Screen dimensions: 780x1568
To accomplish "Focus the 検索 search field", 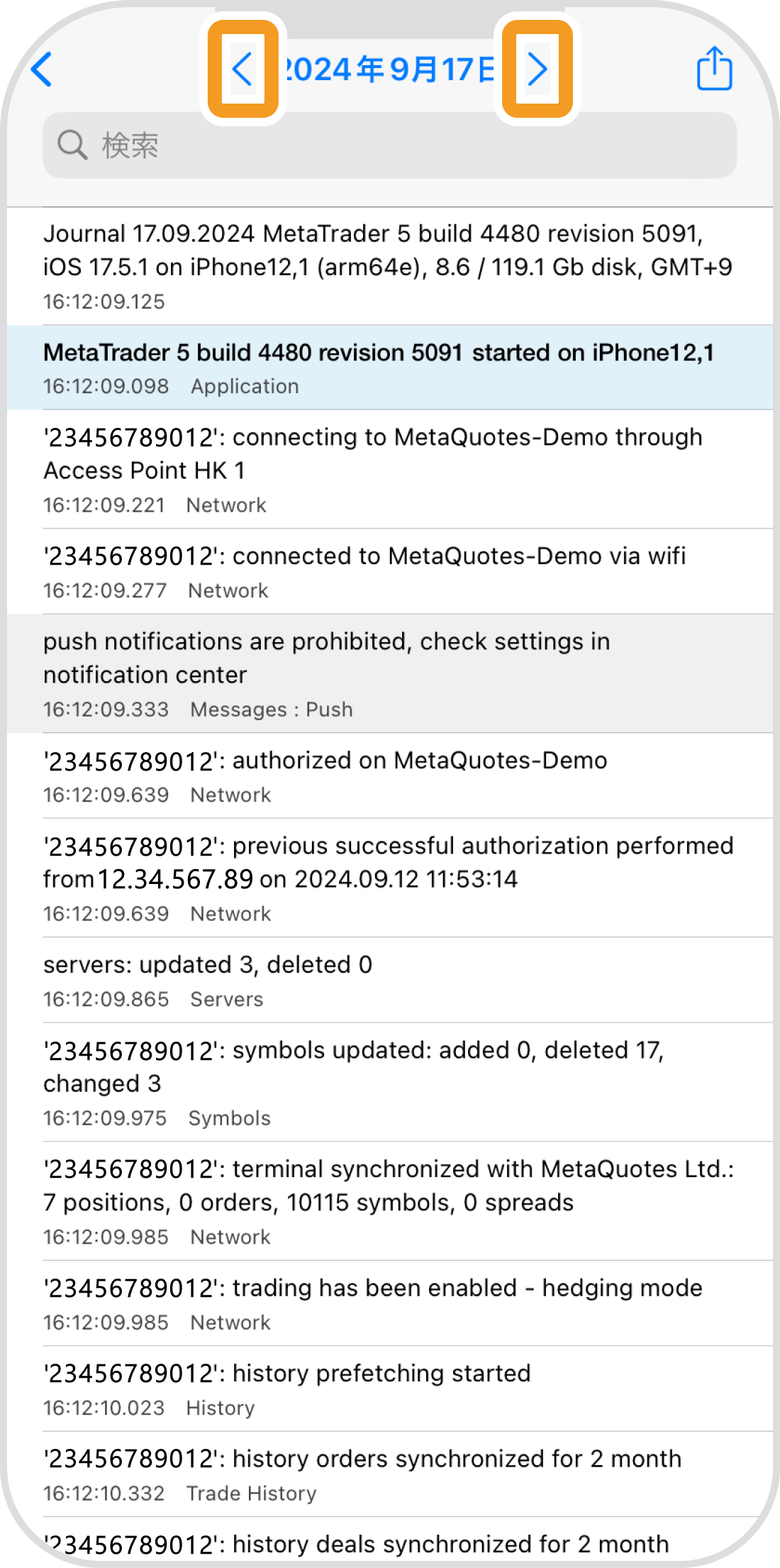I will pyautogui.click(x=390, y=145).
